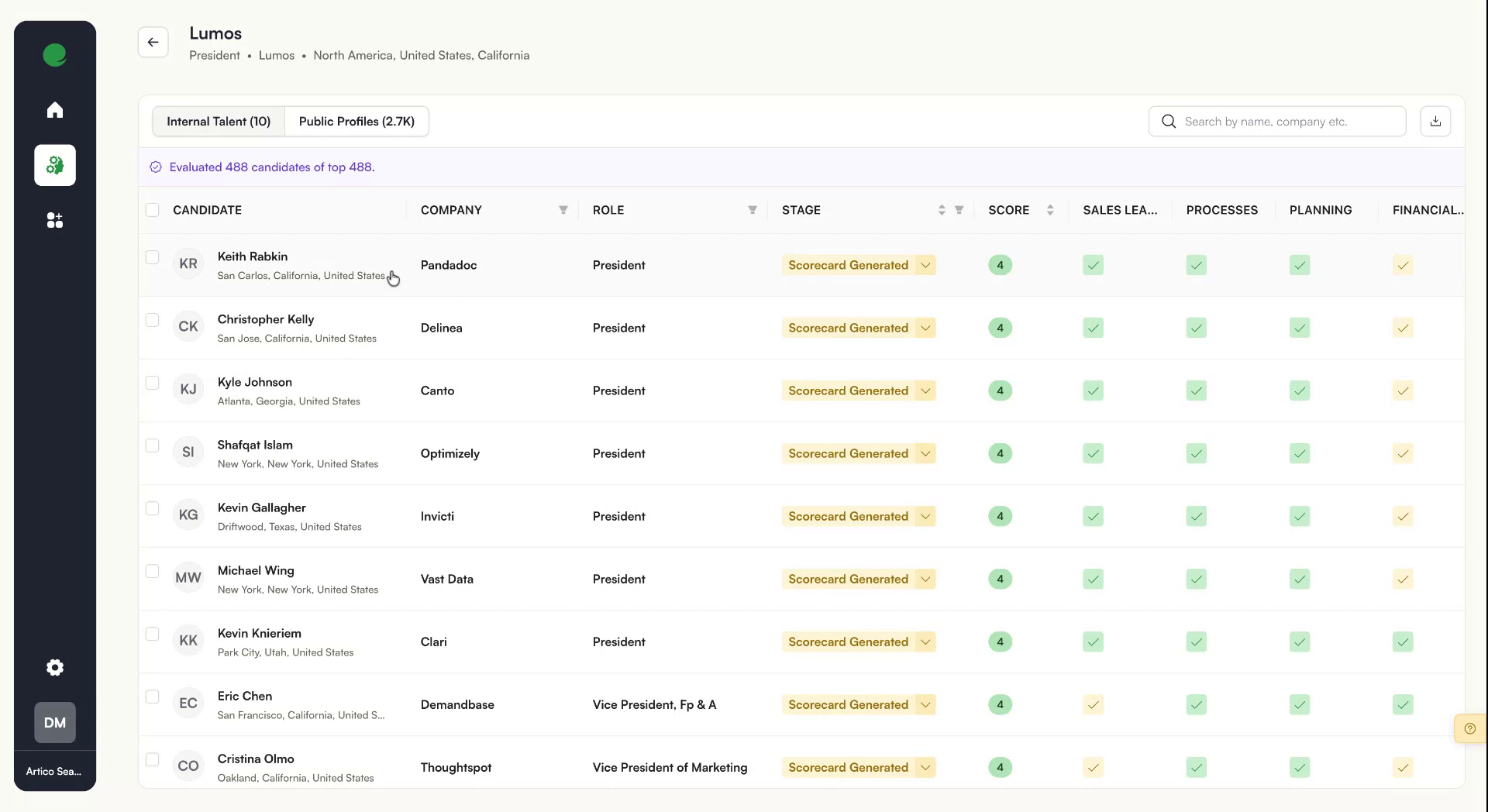Click the Stage column sort arrows

click(x=941, y=210)
